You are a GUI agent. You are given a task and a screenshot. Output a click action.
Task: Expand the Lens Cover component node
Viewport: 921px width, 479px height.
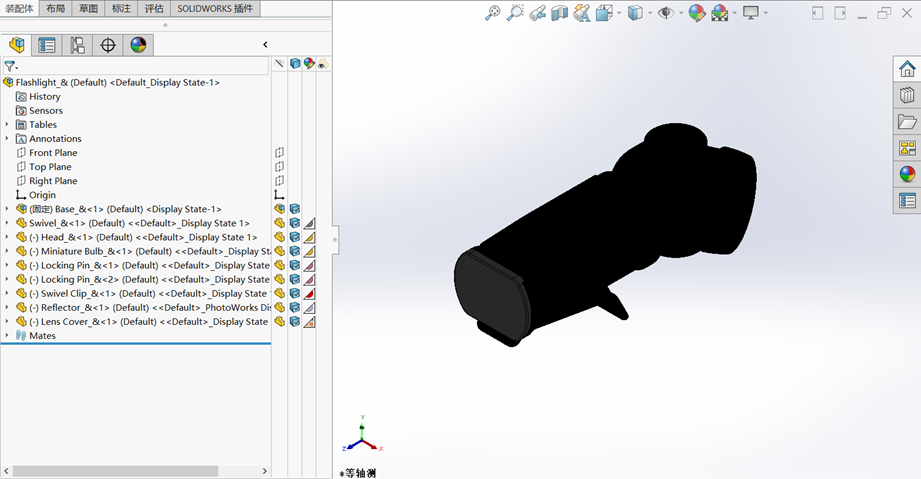[x=7, y=322]
